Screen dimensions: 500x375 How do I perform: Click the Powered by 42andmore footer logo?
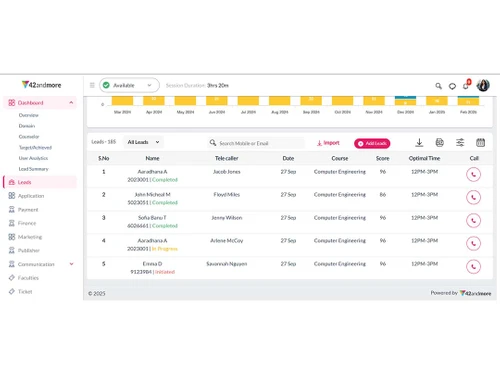click(x=475, y=293)
